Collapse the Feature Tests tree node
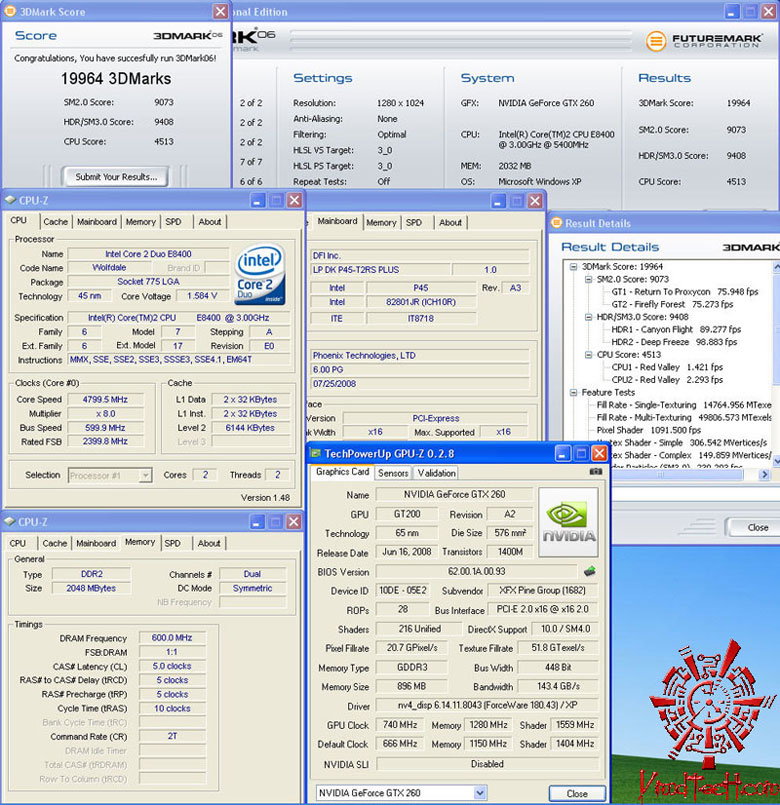 tap(574, 392)
